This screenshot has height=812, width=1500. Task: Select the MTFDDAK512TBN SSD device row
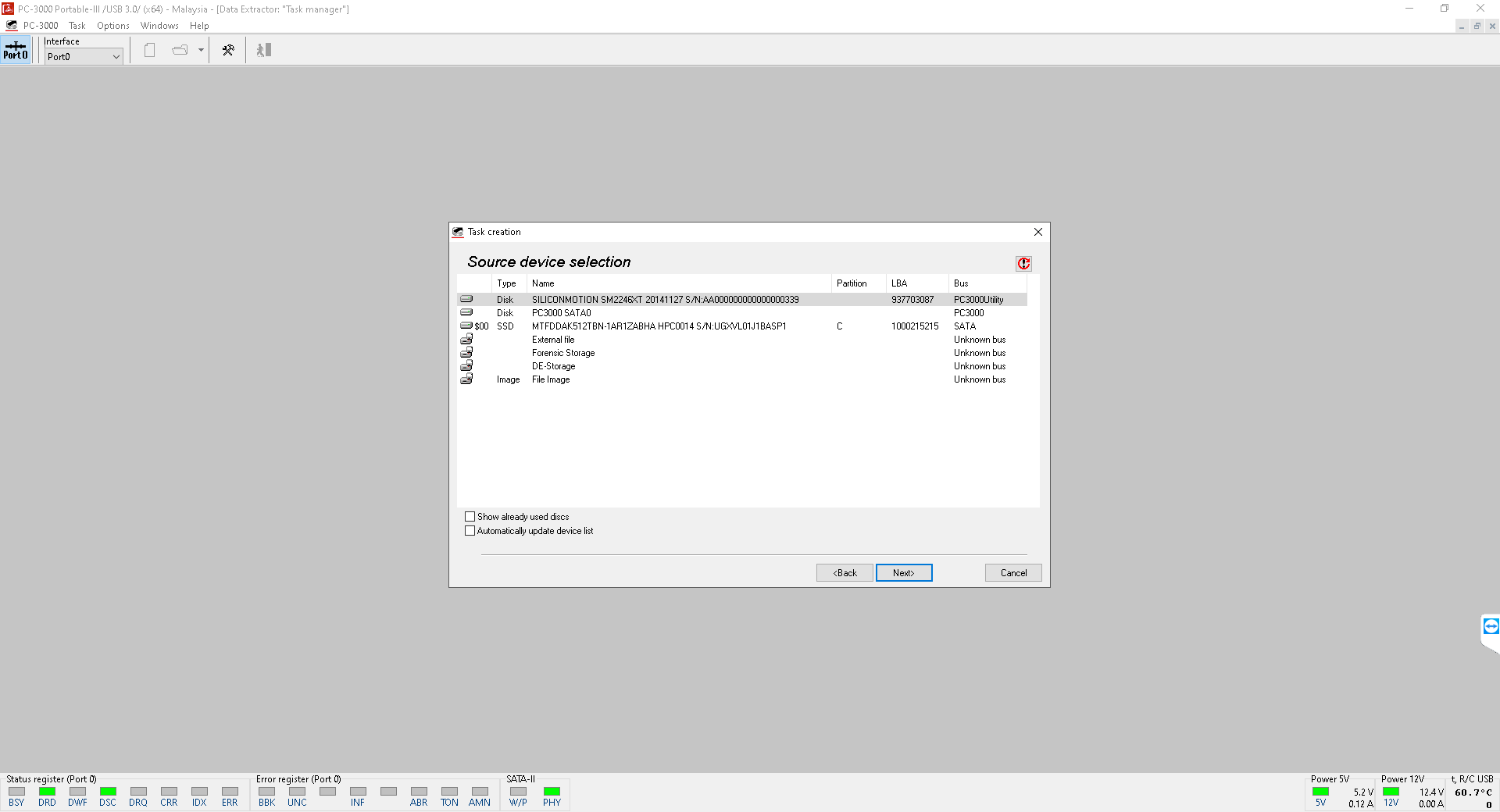[x=659, y=326]
